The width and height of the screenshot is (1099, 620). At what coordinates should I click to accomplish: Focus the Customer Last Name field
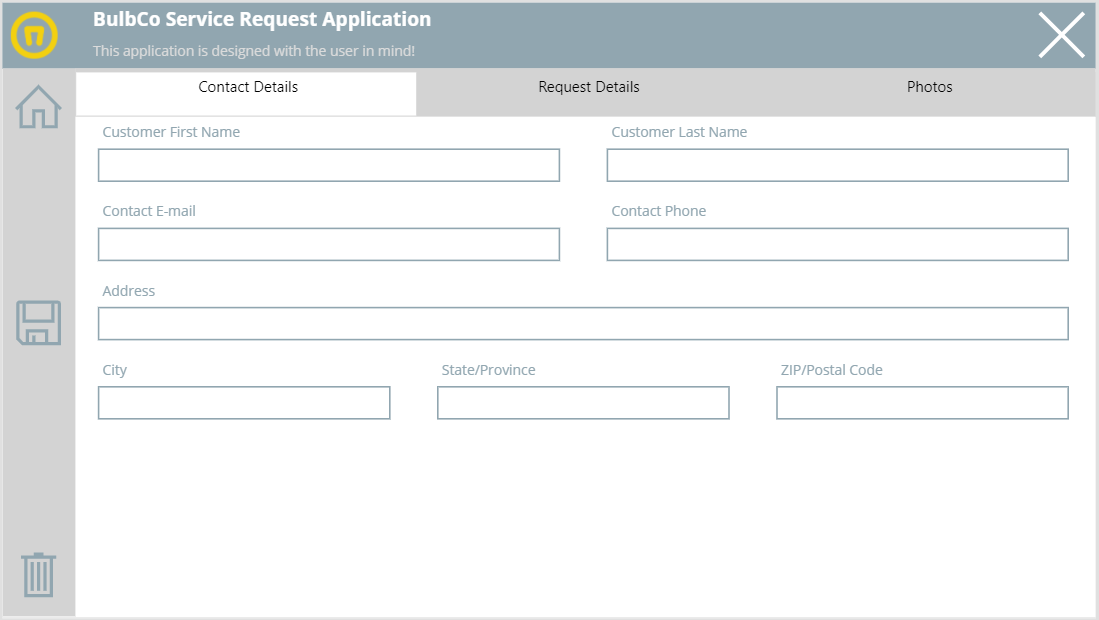tap(837, 165)
